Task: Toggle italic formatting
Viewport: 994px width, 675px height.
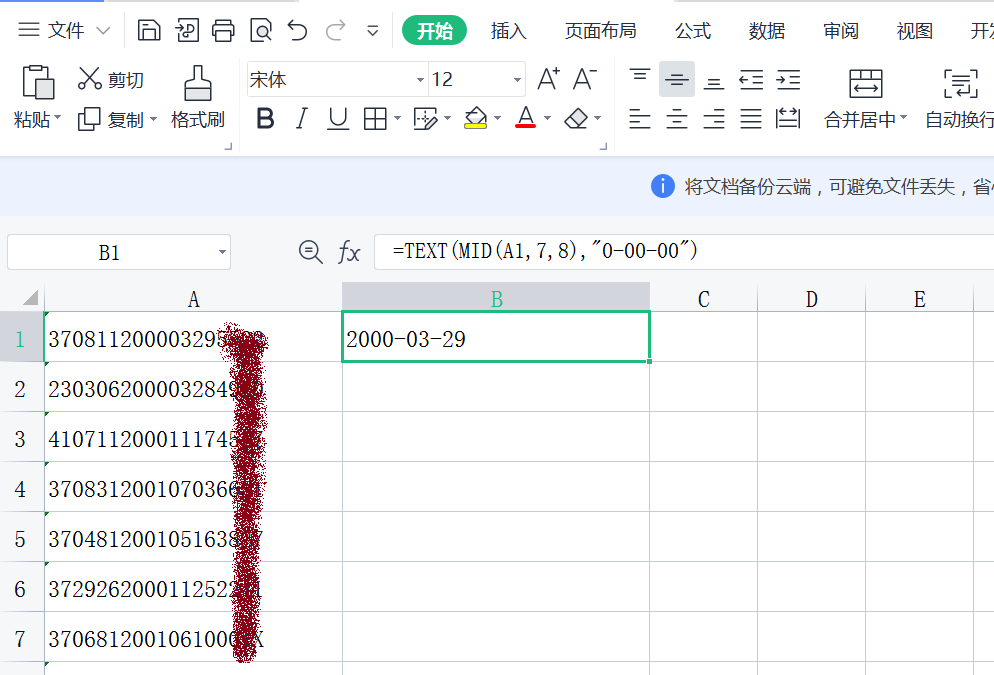Action: pyautogui.click(x=302, y=119)
